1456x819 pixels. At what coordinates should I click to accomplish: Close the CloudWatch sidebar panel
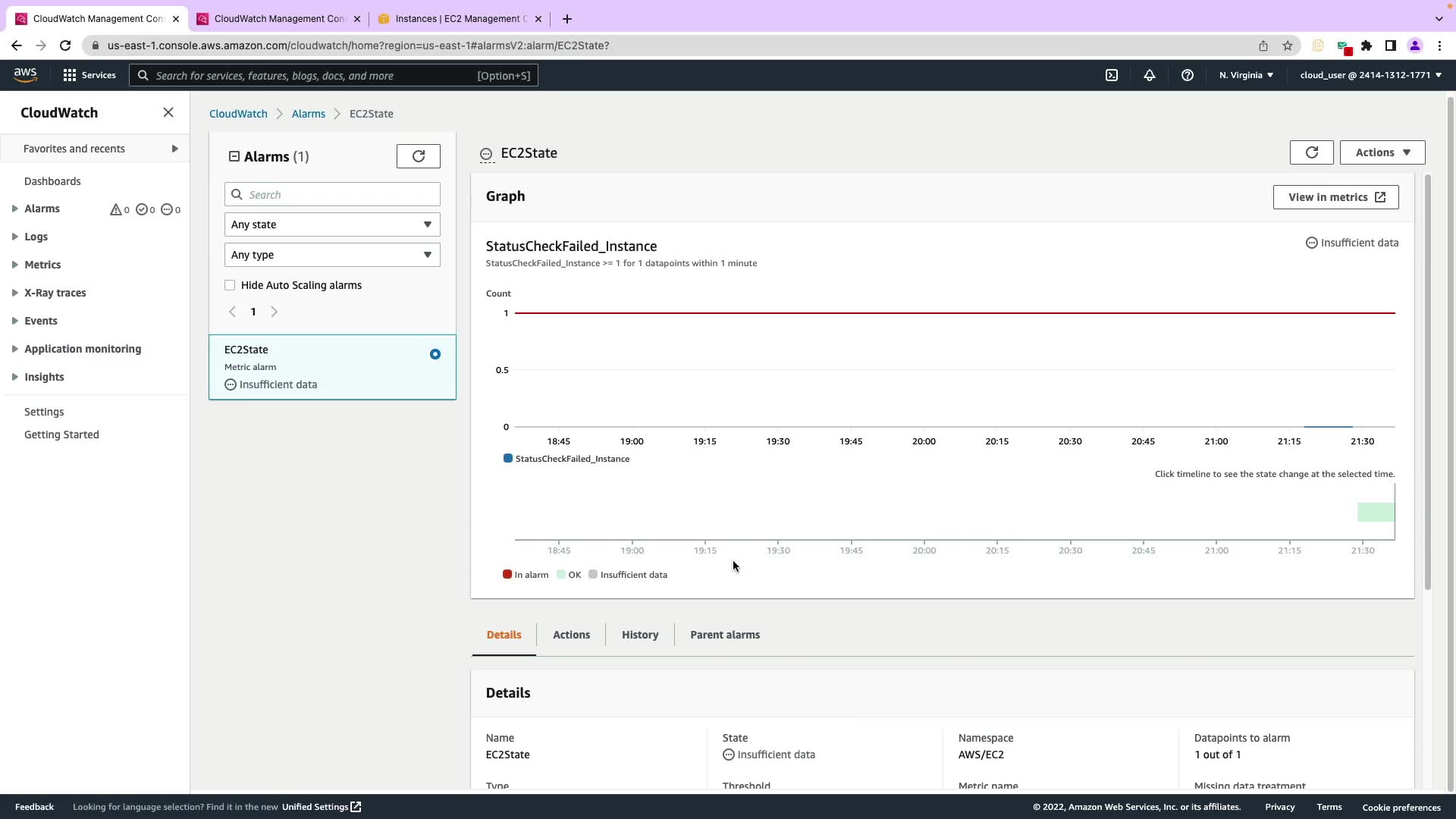pyautogui.click(x=168, y=112)
